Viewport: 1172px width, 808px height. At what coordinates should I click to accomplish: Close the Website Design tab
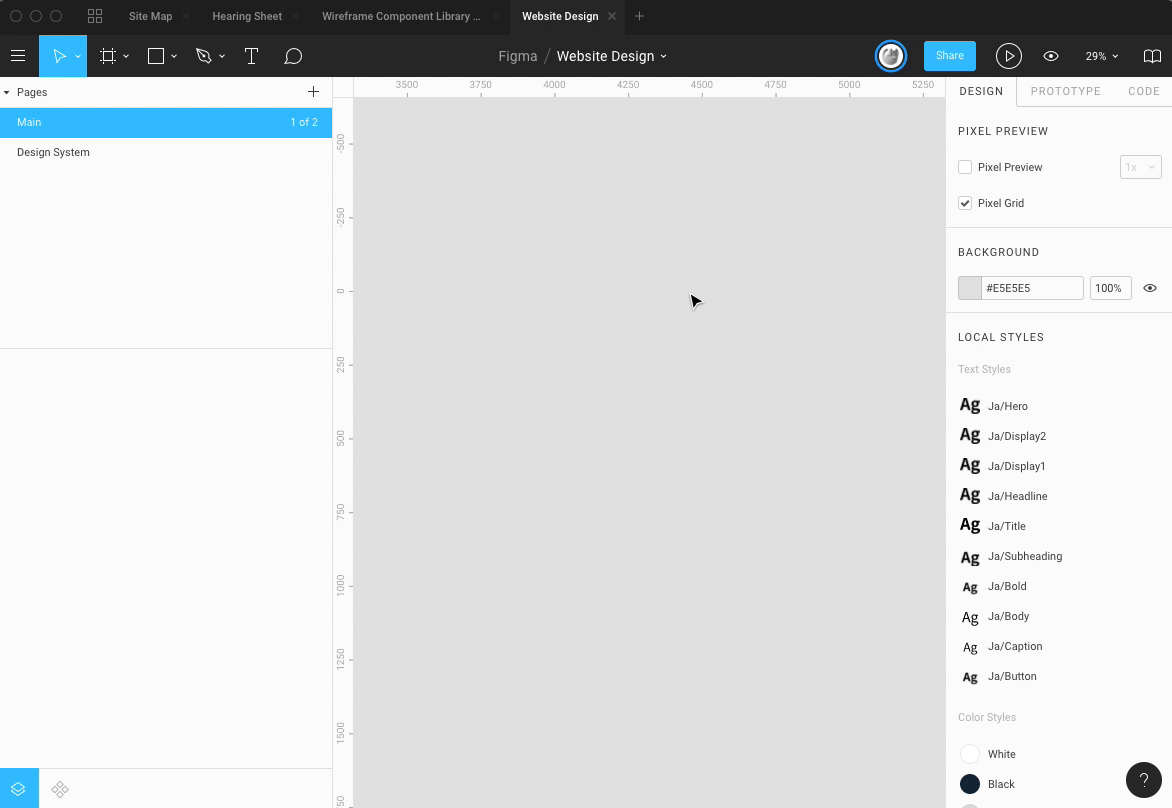tap(612, 16)
